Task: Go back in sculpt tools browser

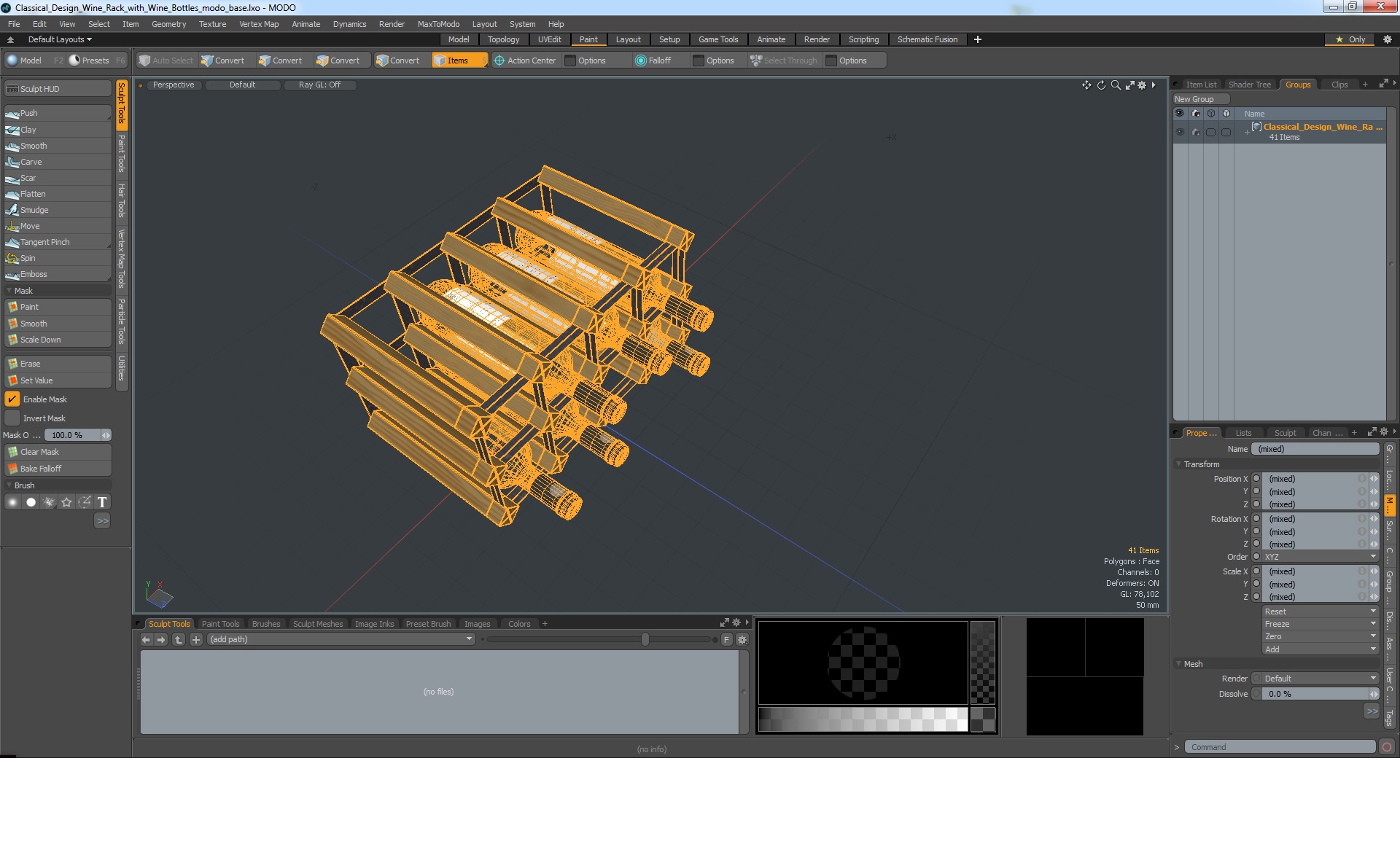Action: tap(146, 639)
